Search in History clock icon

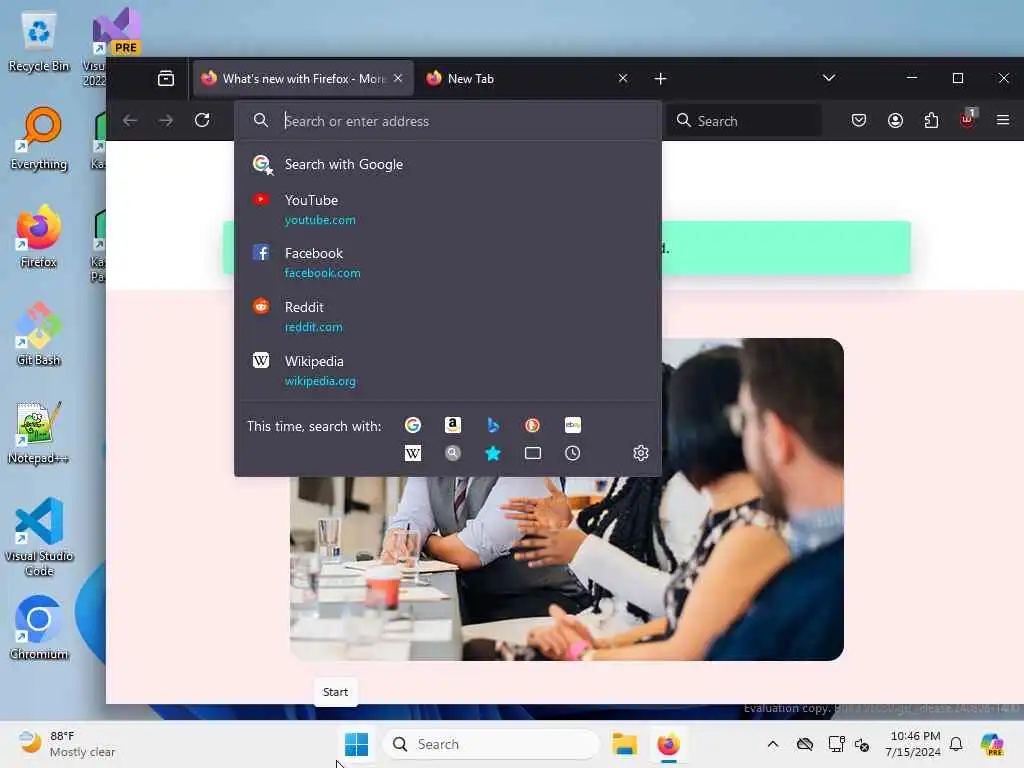(573, 453)
